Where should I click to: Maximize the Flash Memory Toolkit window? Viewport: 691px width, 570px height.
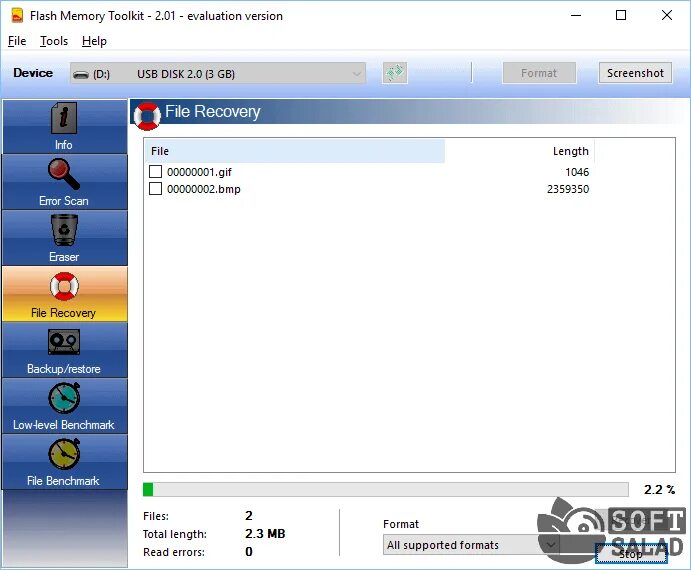point(621,15)
